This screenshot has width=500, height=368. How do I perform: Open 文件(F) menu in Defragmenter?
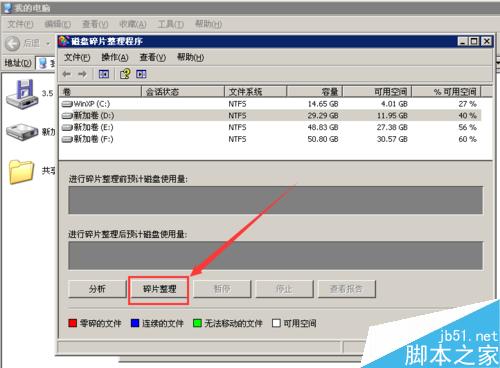click(77, 57)
